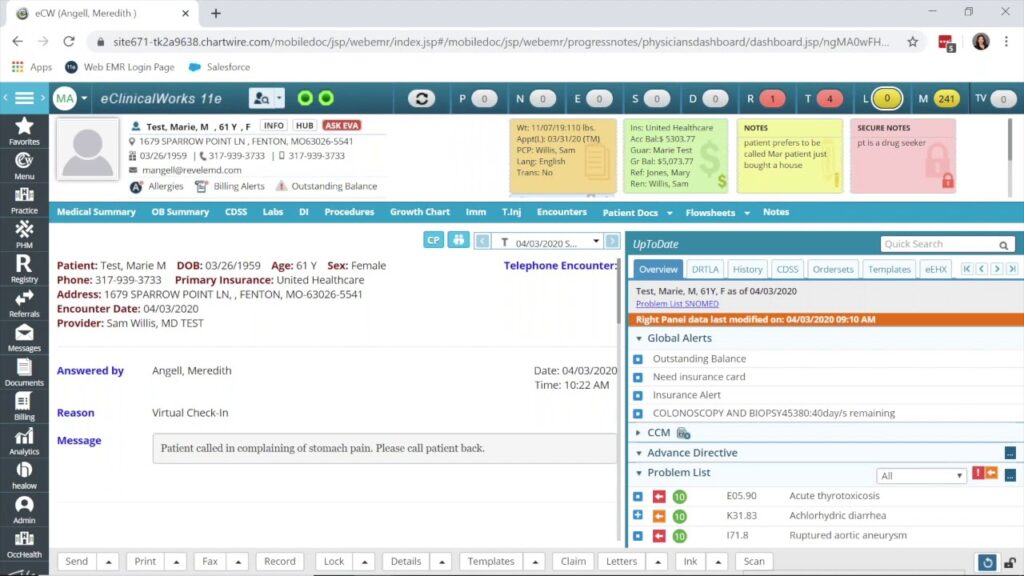Screen dimensions: 1024x576
Task: Open the Print button arrow menu
Action: 176,562
